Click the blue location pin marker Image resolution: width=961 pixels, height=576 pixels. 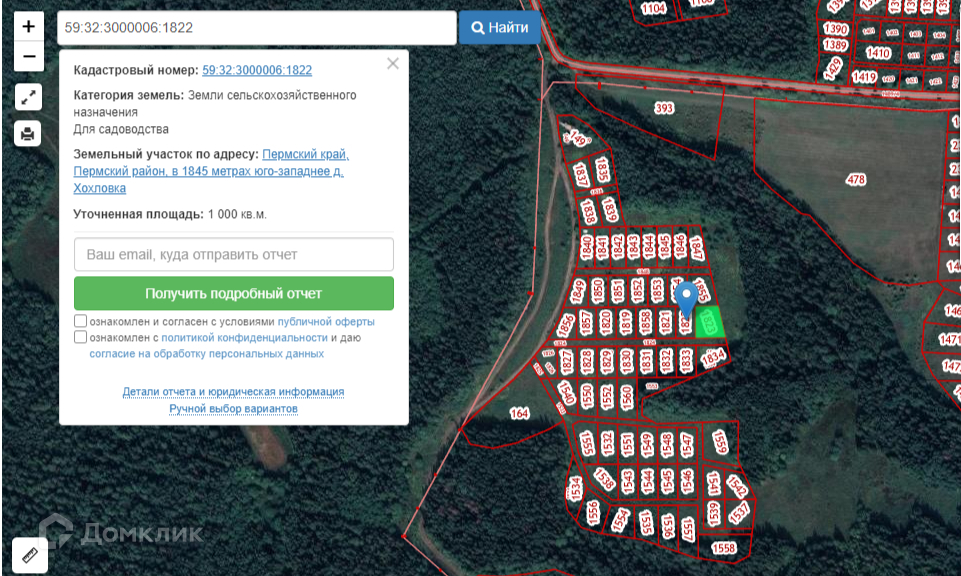686,298
